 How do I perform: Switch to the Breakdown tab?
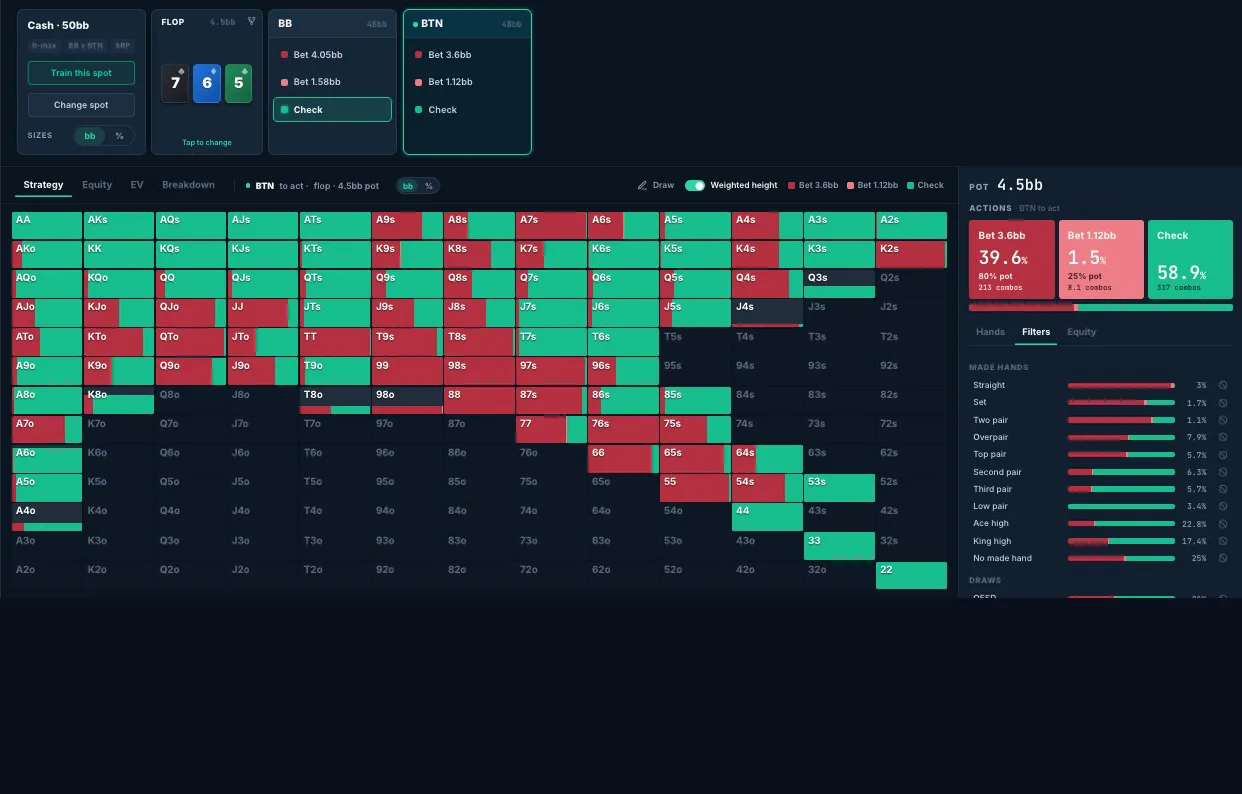[188, 185]
